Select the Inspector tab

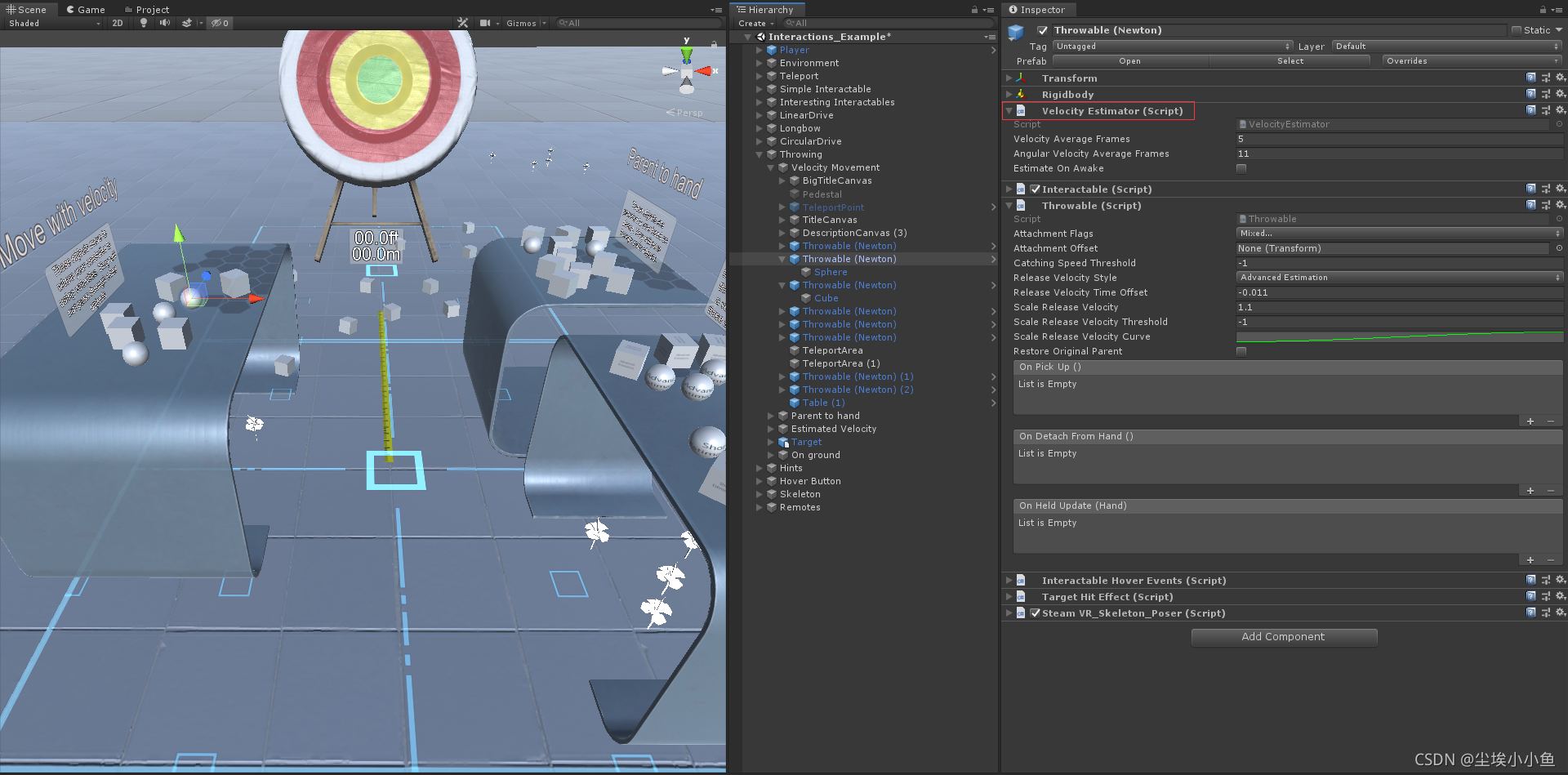tap(1037, 10)
